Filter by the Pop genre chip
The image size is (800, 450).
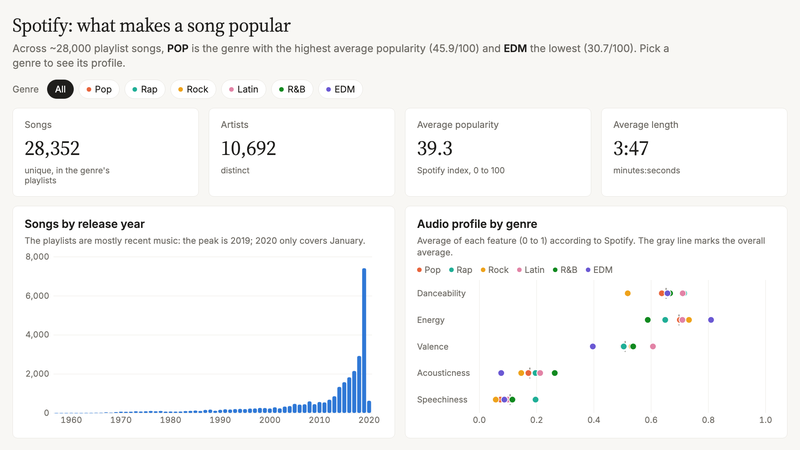(99, 89)
